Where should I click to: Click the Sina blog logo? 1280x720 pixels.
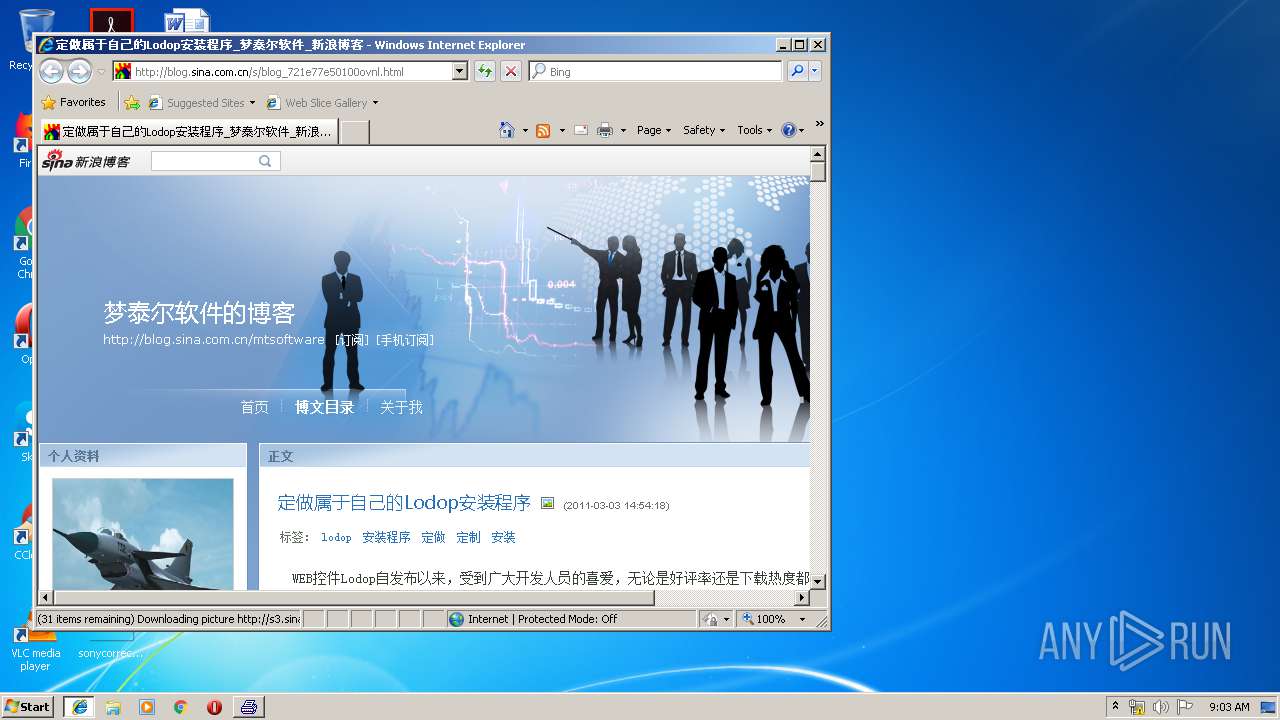[x=86, y=161]
